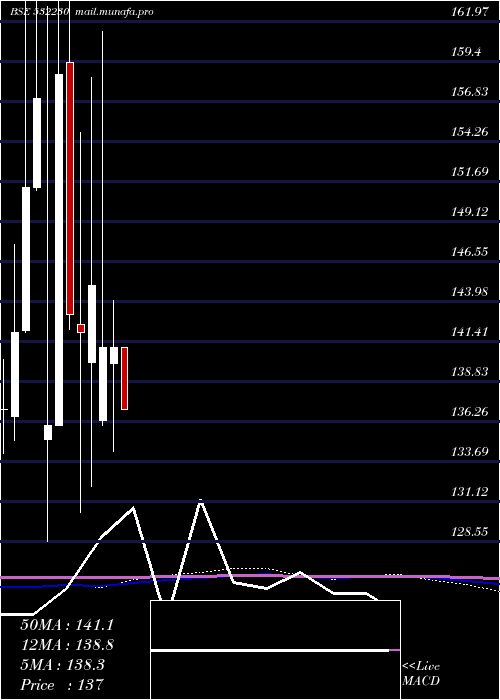Click the 138.83 price axis label

(x=470, y=371)
